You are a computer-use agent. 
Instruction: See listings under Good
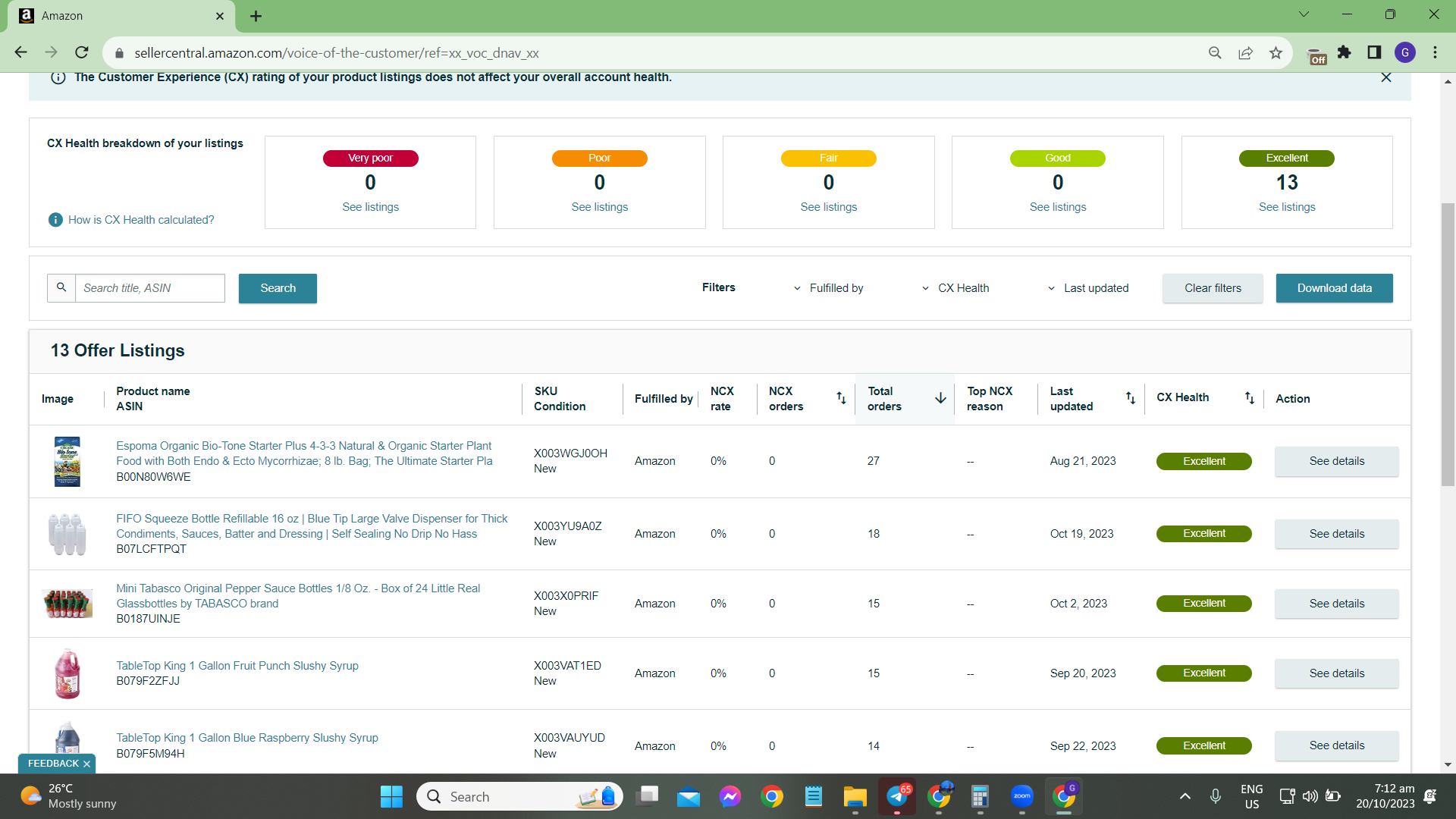point(1057,207)
